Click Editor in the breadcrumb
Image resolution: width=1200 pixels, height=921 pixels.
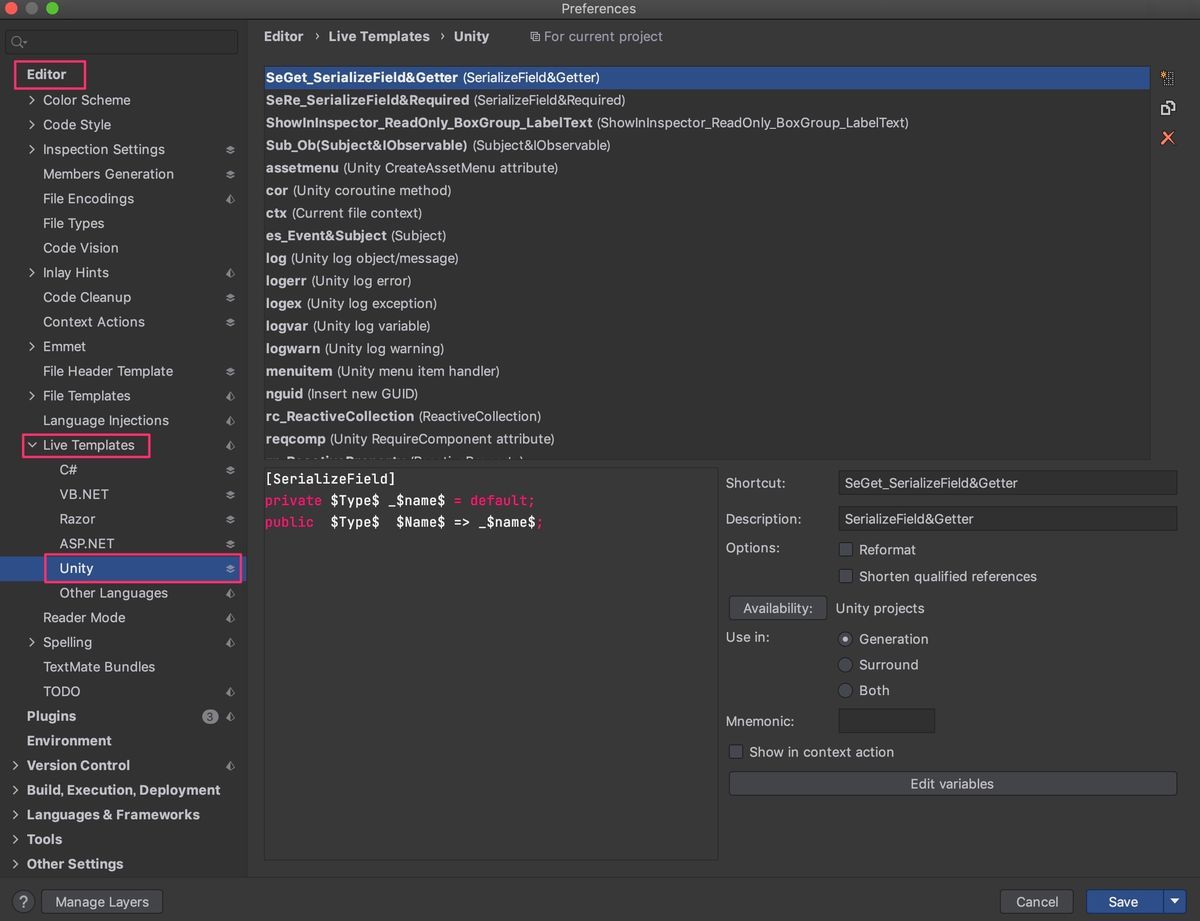[284, 36]
